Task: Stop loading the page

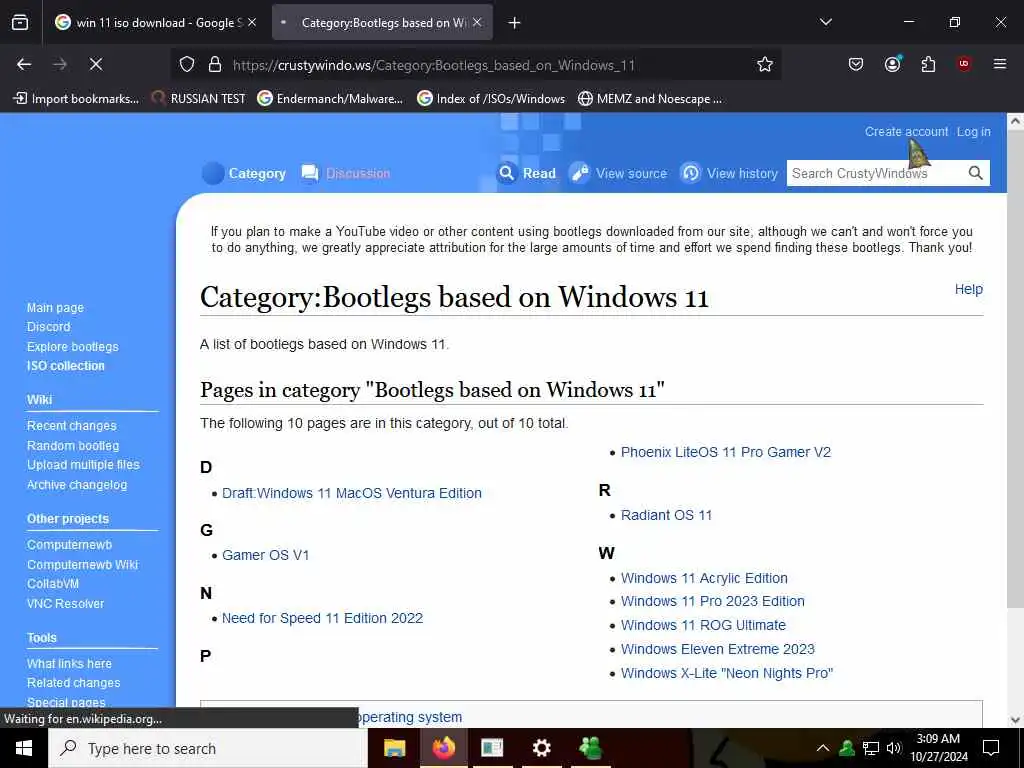Action: pyautogui.click(x=95, y=64)
